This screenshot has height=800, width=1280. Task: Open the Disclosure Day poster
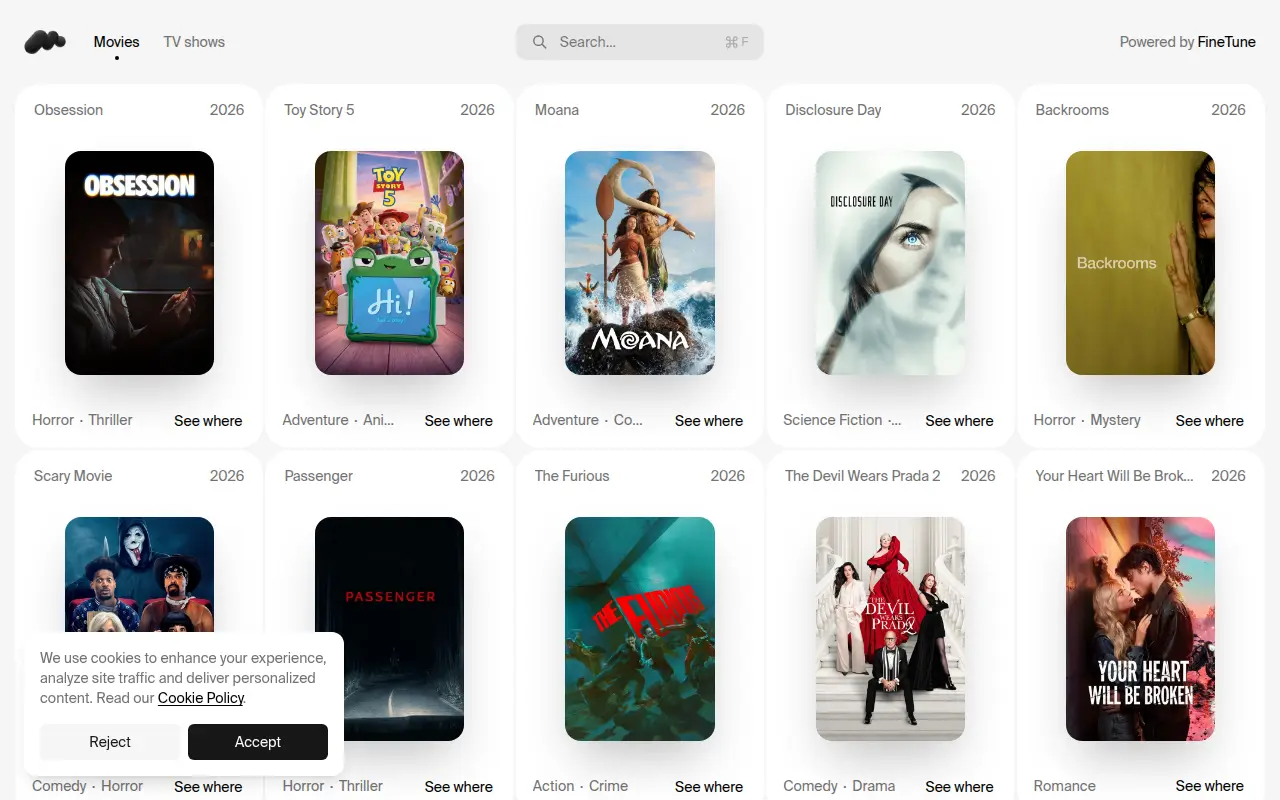click(890, 263)
